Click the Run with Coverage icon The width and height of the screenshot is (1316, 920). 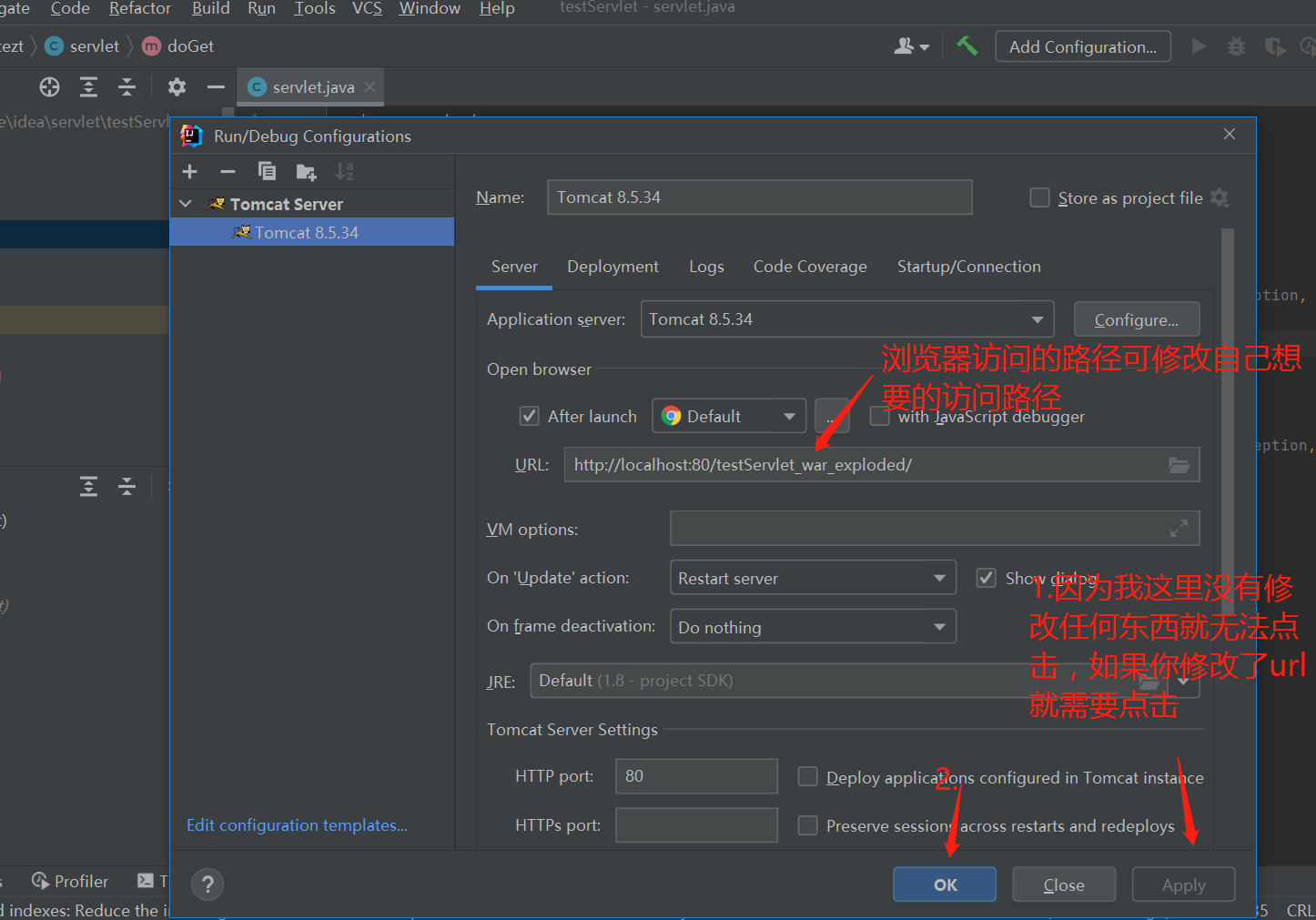(1275, 46)
